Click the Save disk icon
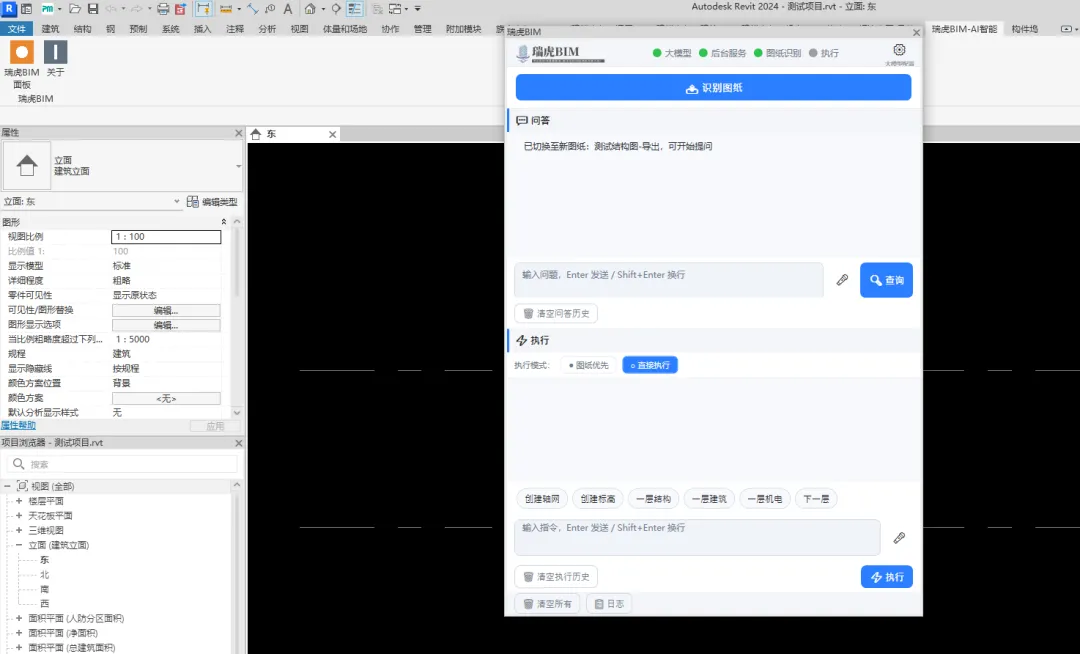 [x=93, y=9]
